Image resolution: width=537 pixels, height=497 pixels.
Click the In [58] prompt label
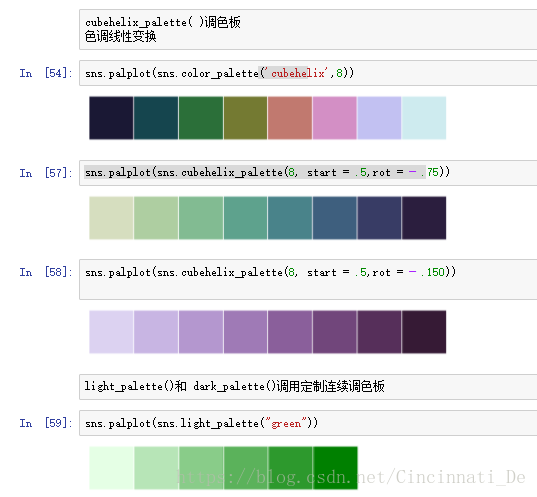pos(46,272)
